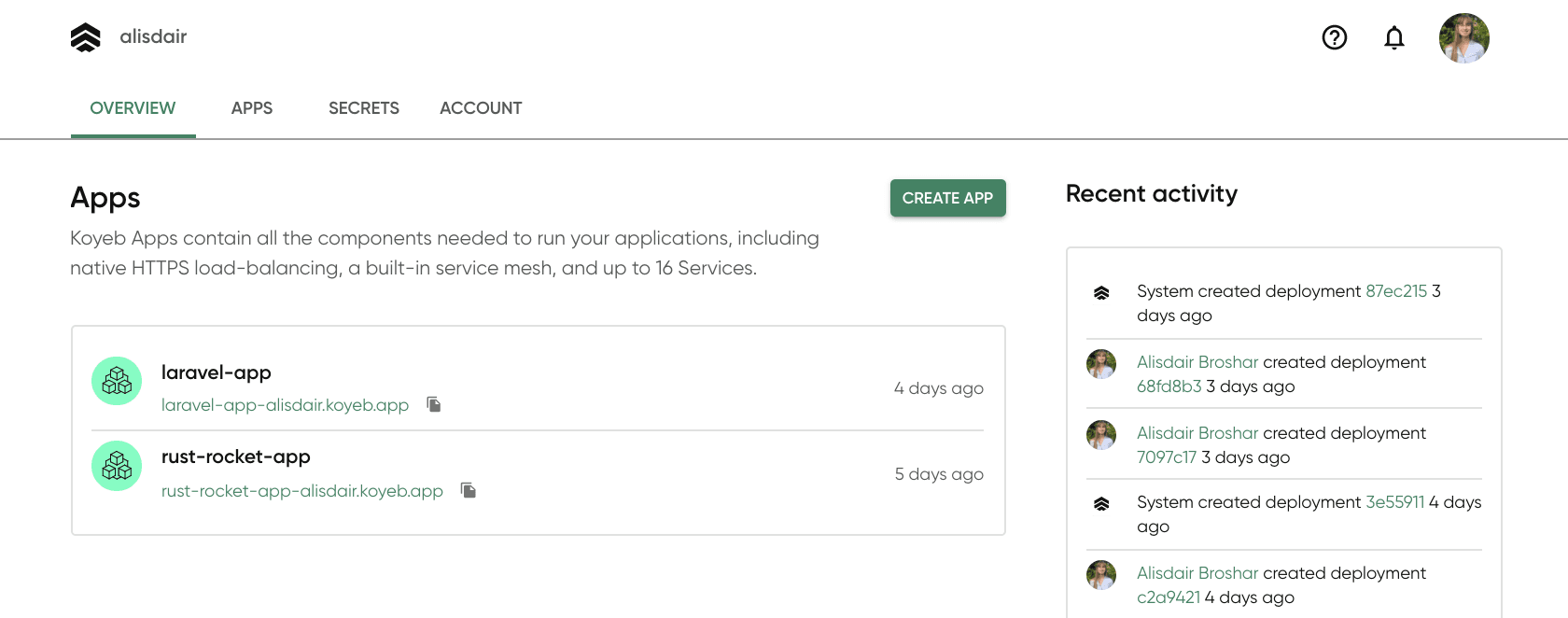The image size is (1568, 618).
Task: Open deployment 3e55911 link
Action: 1394,502
